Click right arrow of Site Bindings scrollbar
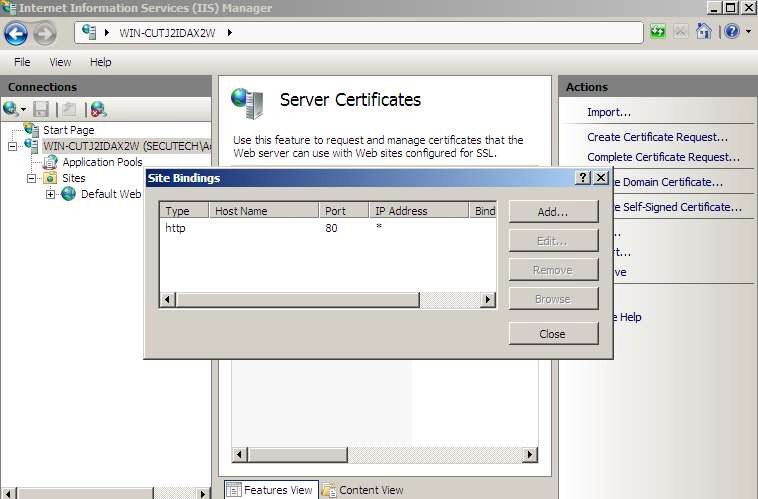This screenshot has width=758, height=499. click(x=488, y=300)
